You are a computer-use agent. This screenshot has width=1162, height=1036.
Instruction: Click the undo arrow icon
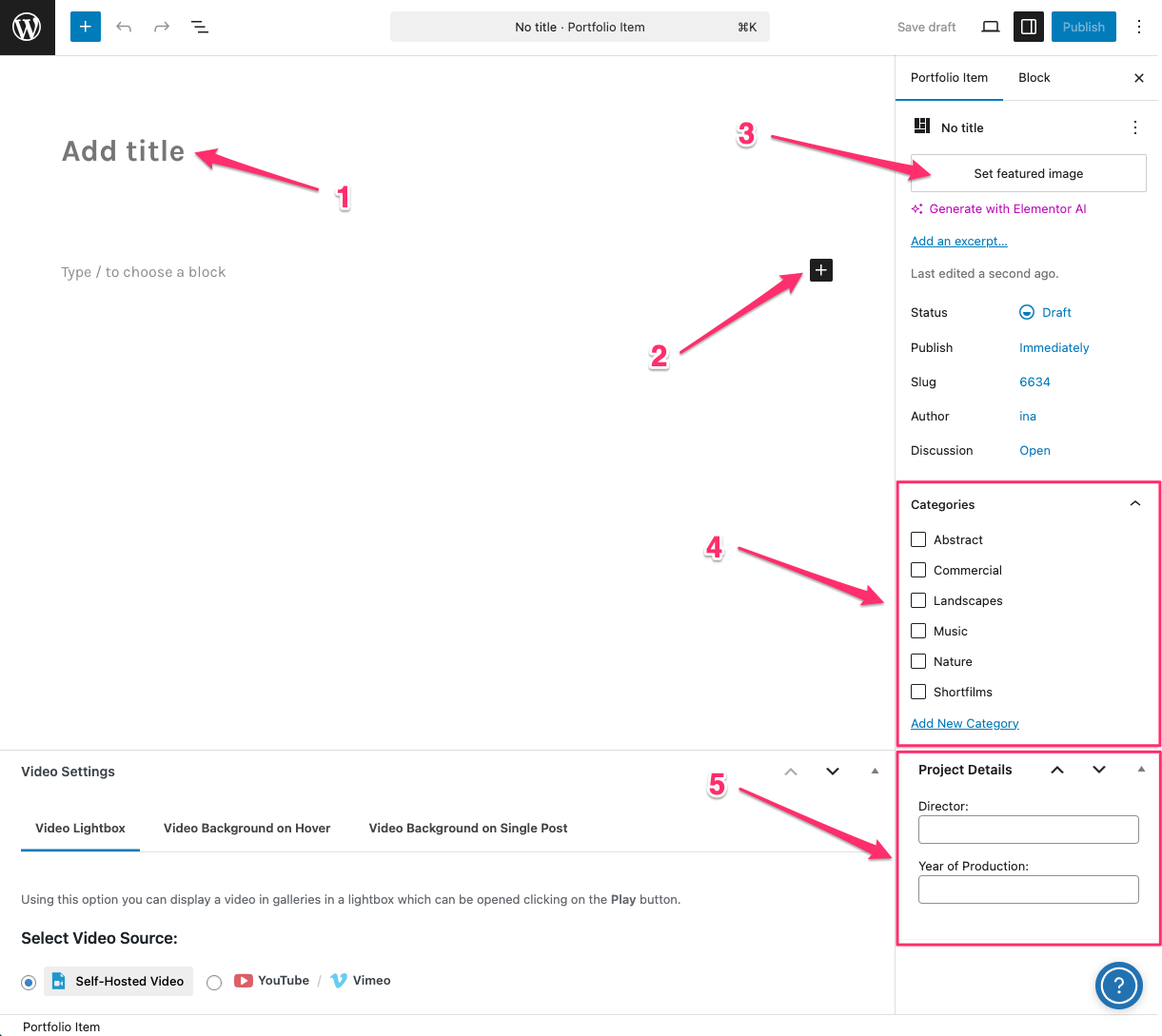click(124, 27)
